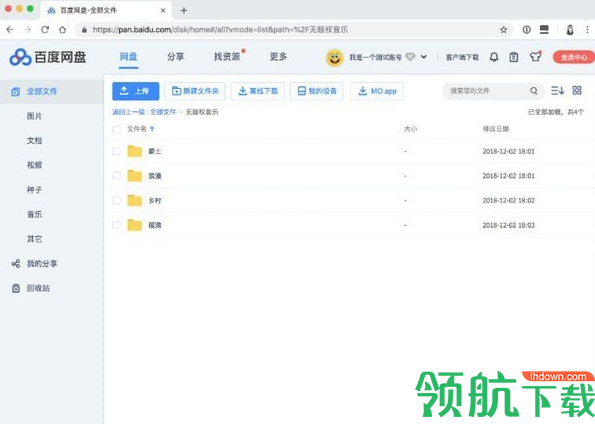This screenshot has height=424, width=595.
Task: Check the box for 浪漫 folder
Action: [x=116, y=176]
